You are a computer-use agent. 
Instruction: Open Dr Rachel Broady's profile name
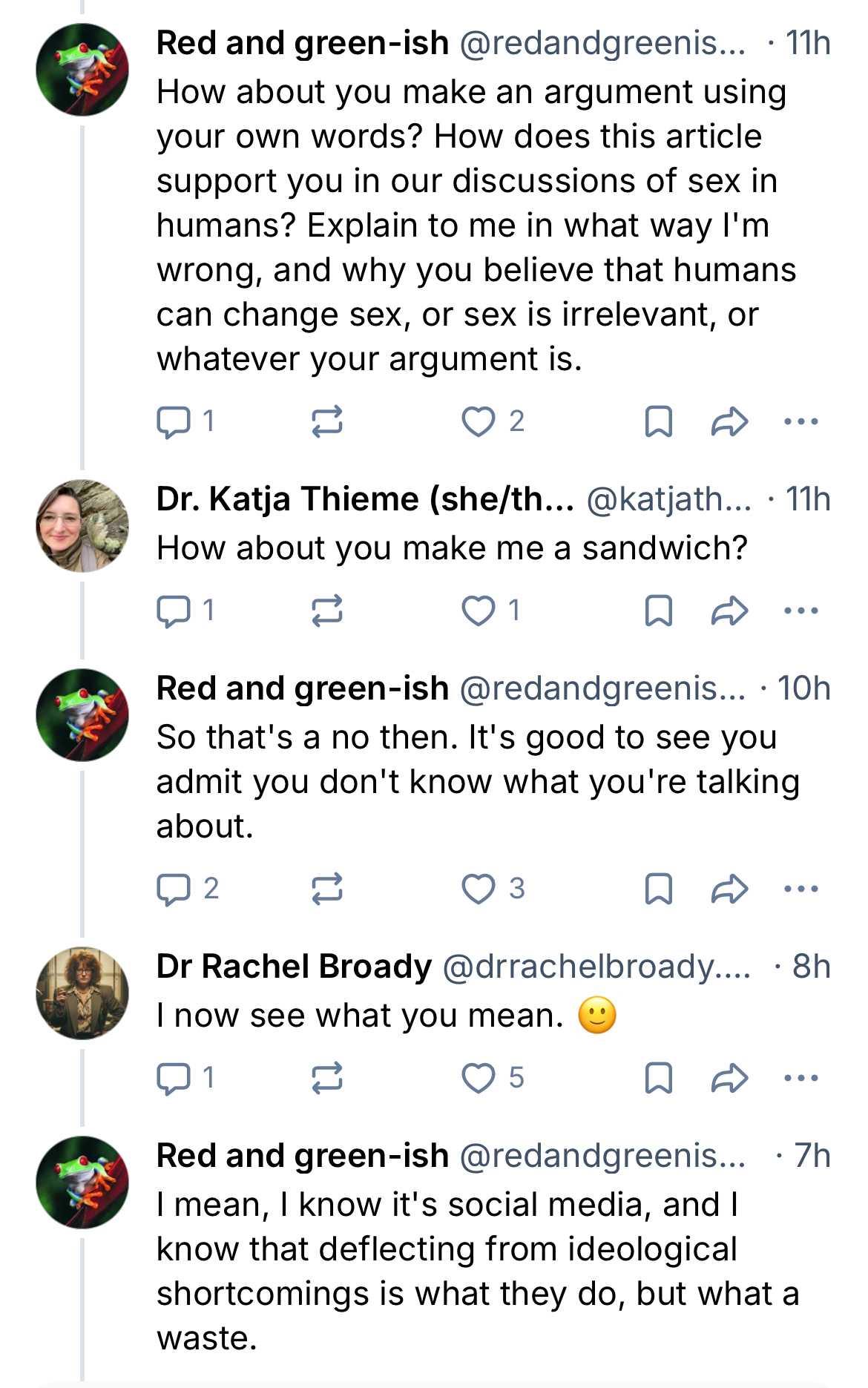pos(294,967)
